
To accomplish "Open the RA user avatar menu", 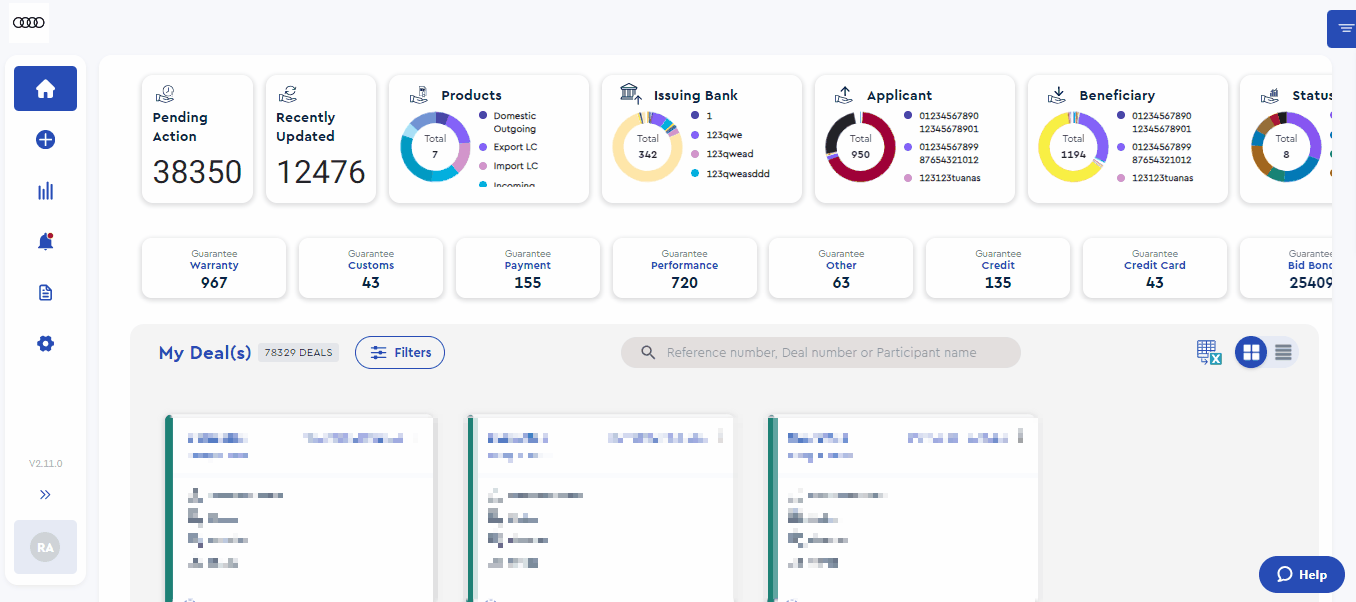I will tap(45, 547).
